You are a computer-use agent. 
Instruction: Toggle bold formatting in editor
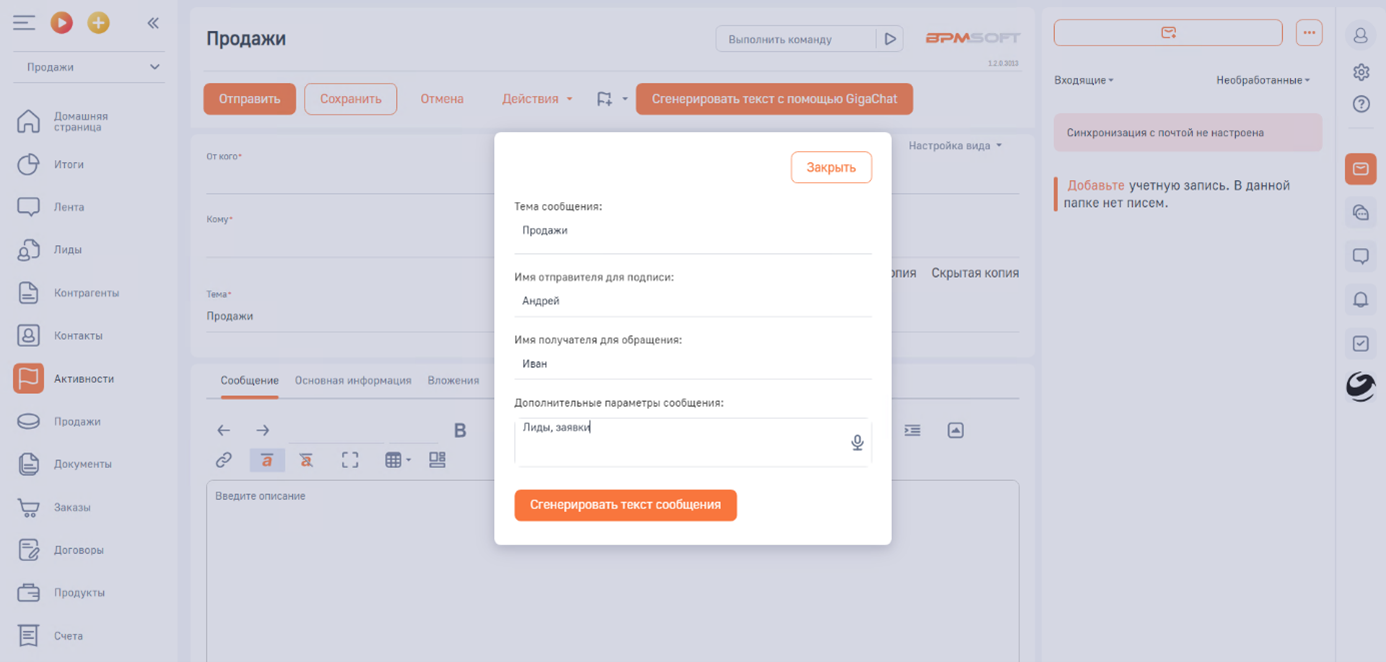460,430
